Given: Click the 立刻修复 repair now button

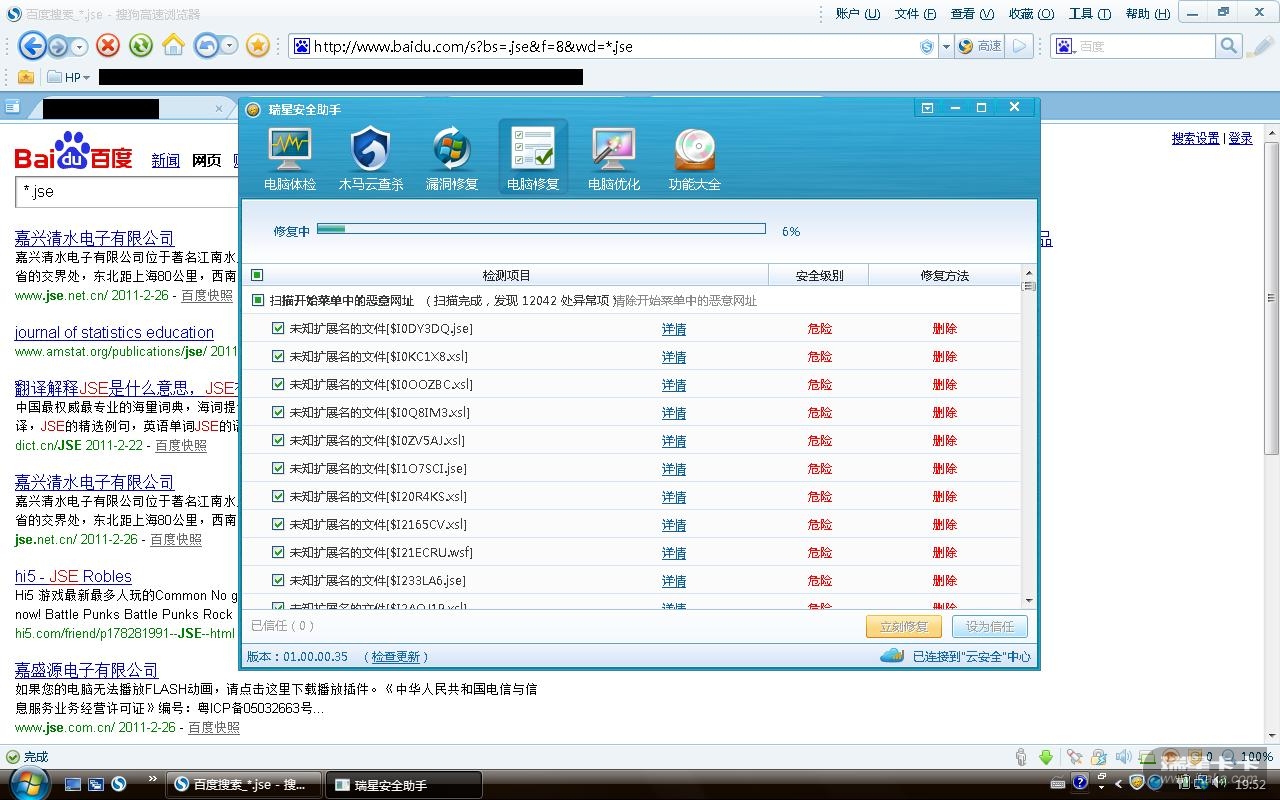Looking at the screenshot, I should click(x=904, y=626).
